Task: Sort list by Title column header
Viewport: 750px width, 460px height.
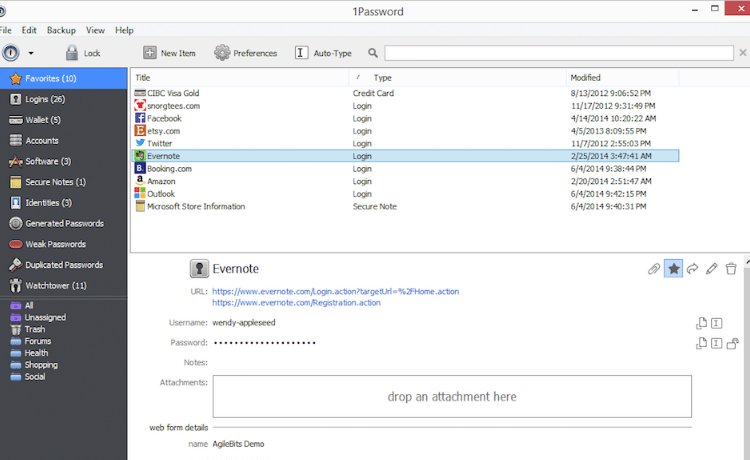Action: pos(241,77)
